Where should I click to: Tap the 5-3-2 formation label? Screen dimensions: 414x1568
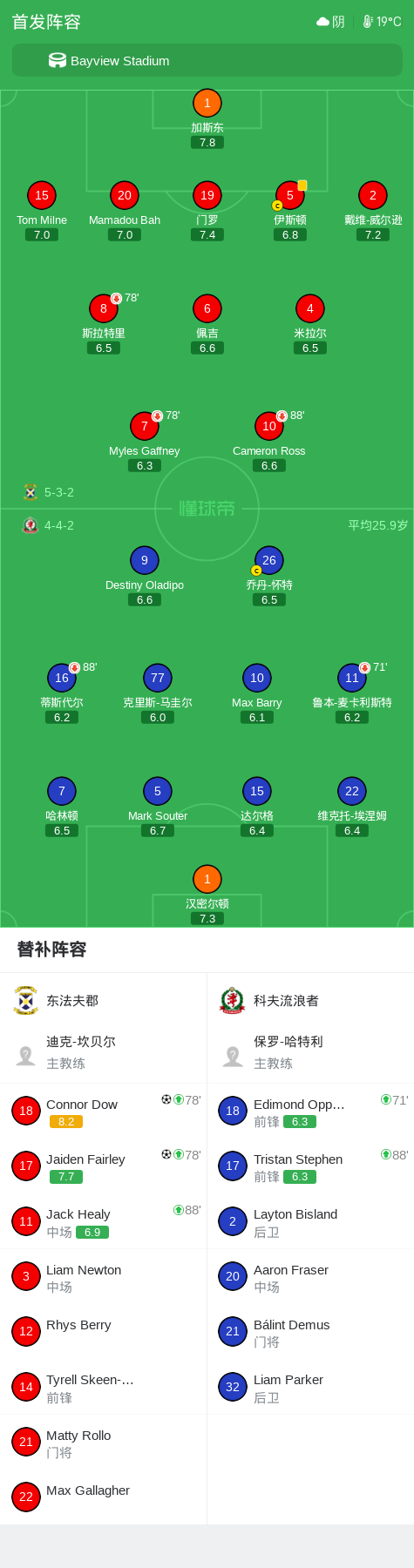click(59, 492)
